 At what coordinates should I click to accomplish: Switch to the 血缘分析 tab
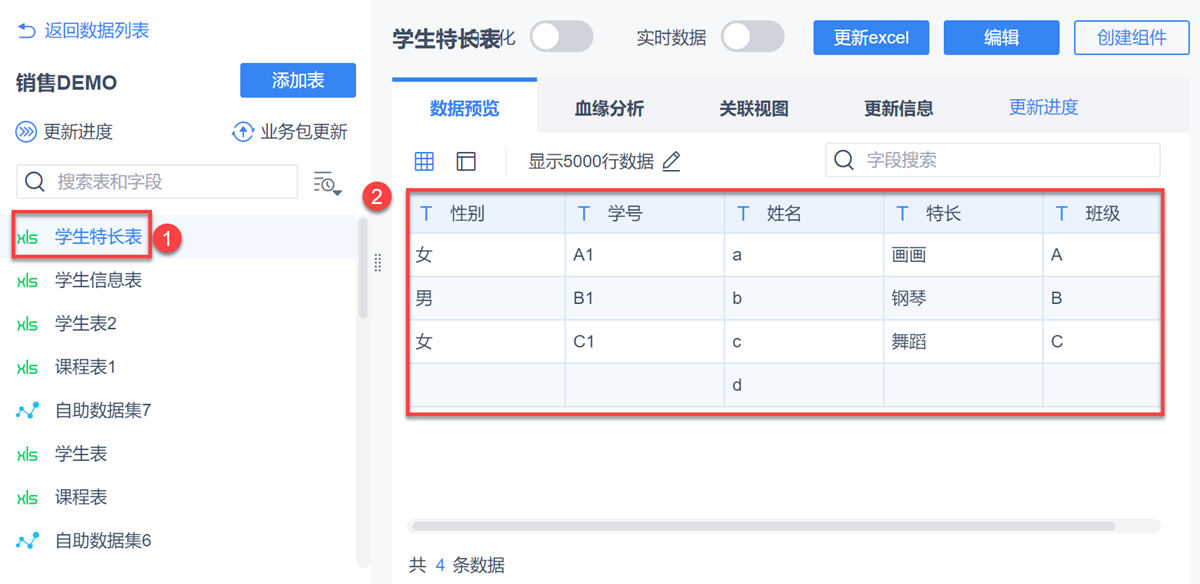[x=609, y=108]
